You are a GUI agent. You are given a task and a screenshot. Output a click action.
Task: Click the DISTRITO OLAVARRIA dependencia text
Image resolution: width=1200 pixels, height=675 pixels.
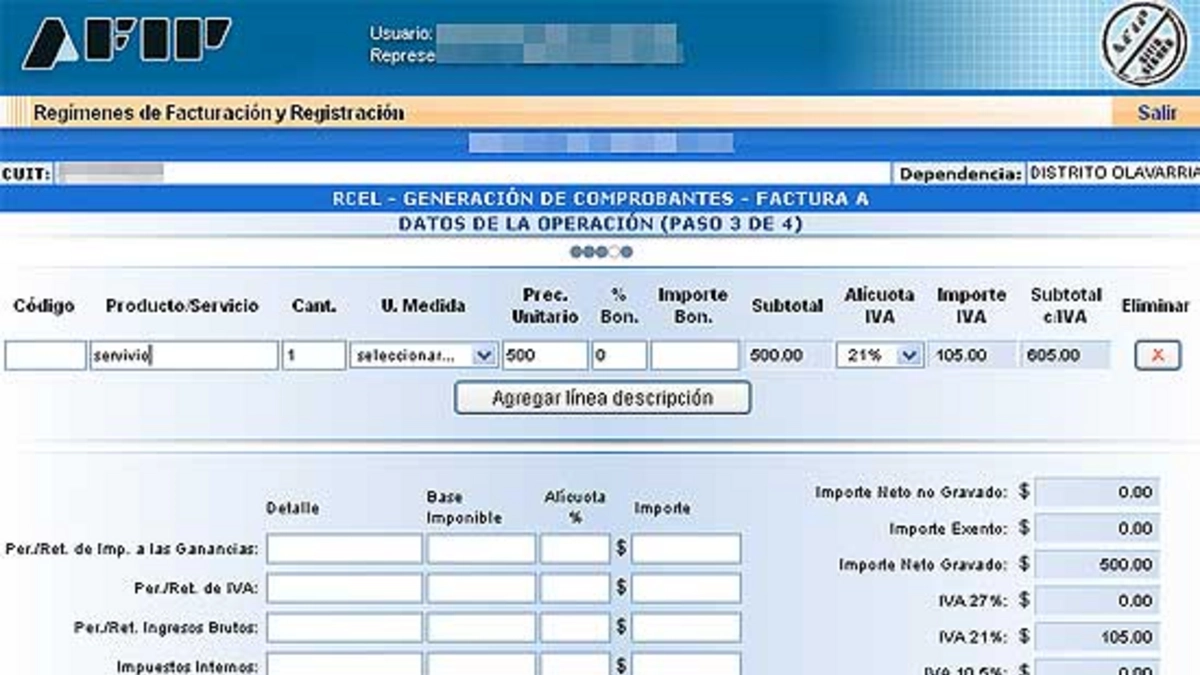coord(1113,173)
